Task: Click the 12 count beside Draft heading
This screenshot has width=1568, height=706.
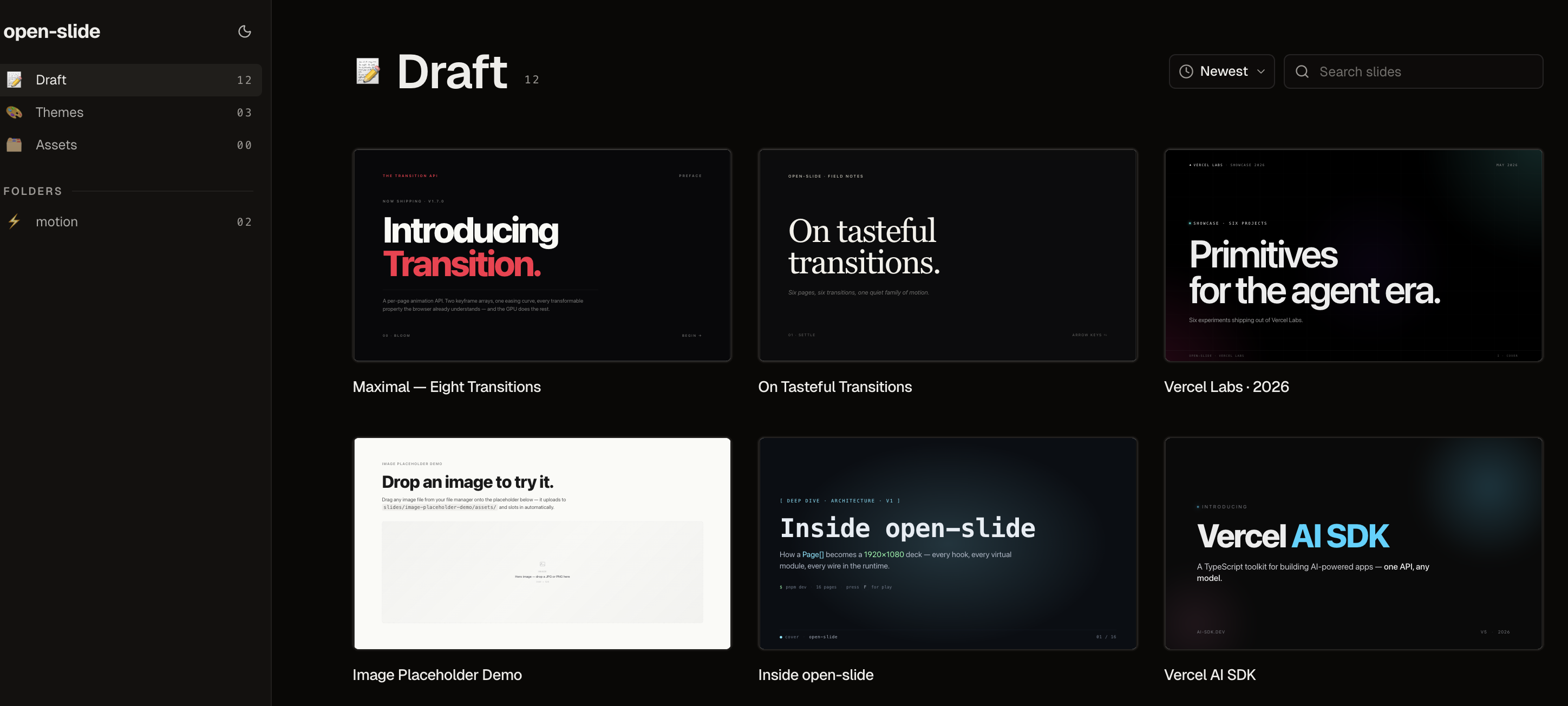Action: coord(531,80)
